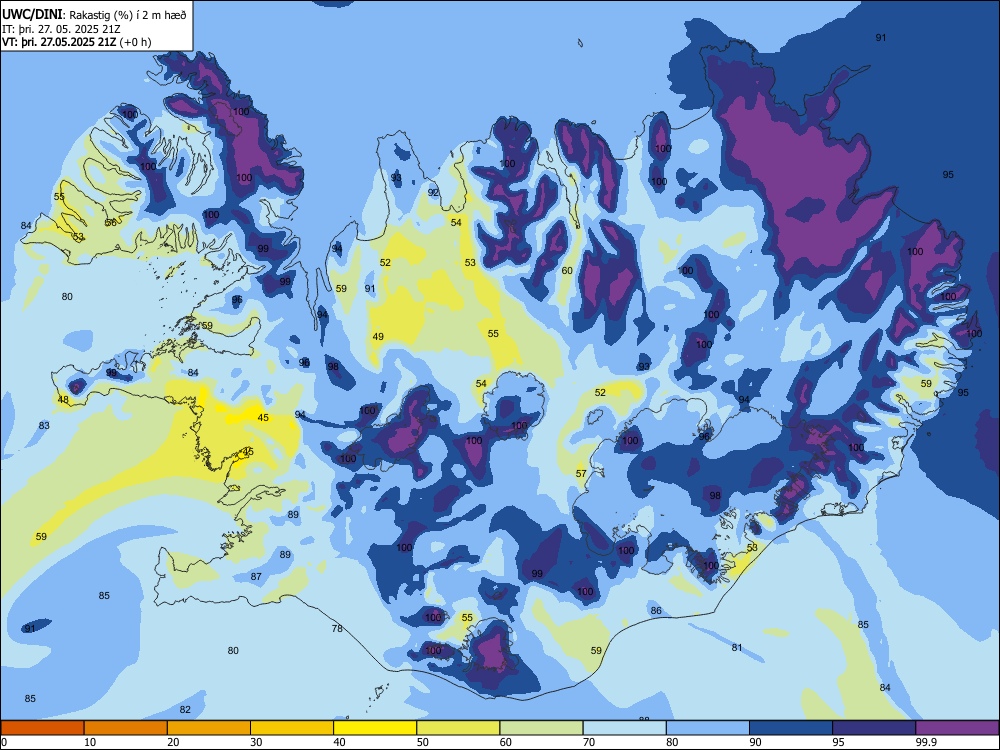
Task: Click the 'IT: þri. 27. 05. 2025 21Z' line
Action: click(x=61, y=29)
